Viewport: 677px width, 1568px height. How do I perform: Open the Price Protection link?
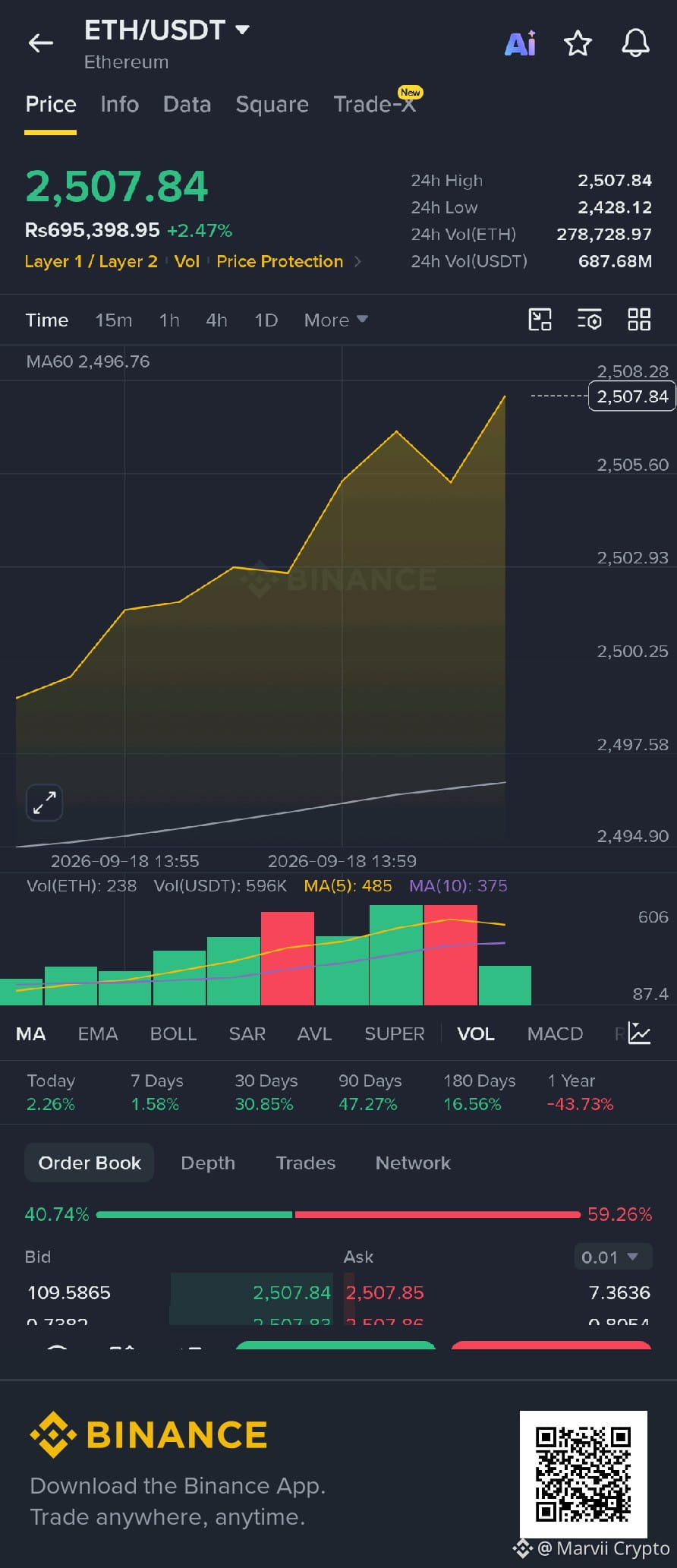280,261
